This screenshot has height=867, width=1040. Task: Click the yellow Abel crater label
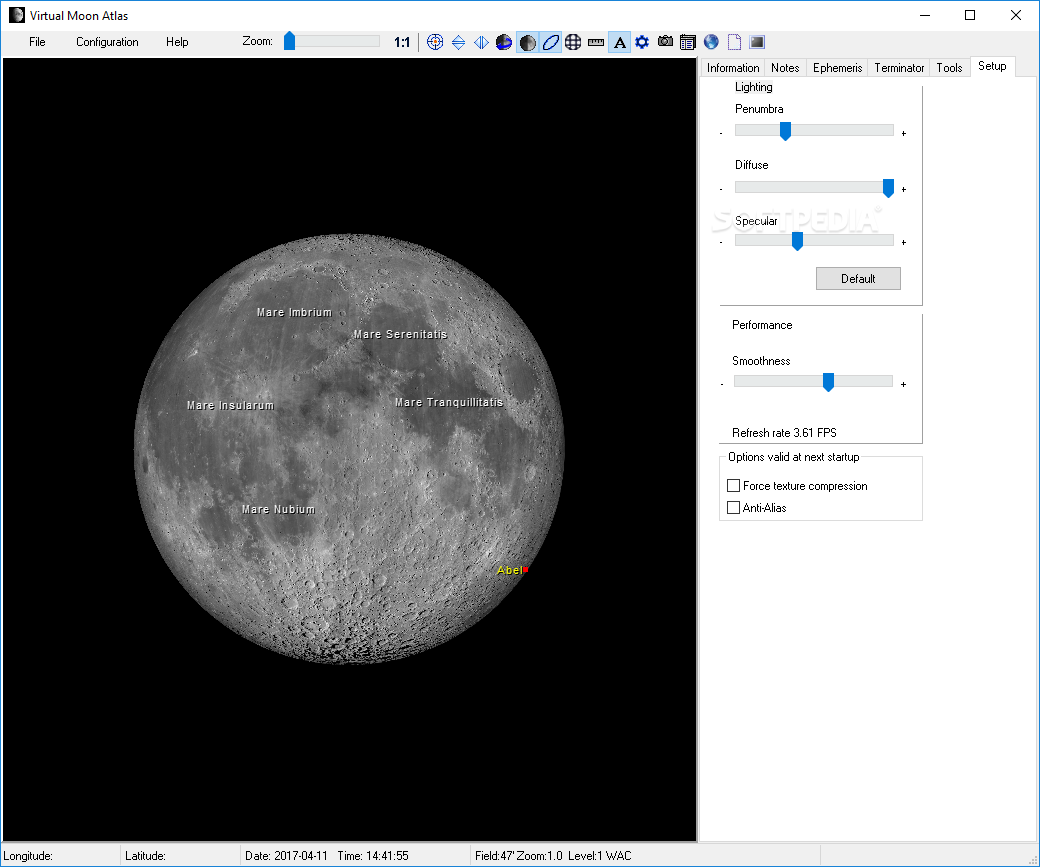click(509, 570)
